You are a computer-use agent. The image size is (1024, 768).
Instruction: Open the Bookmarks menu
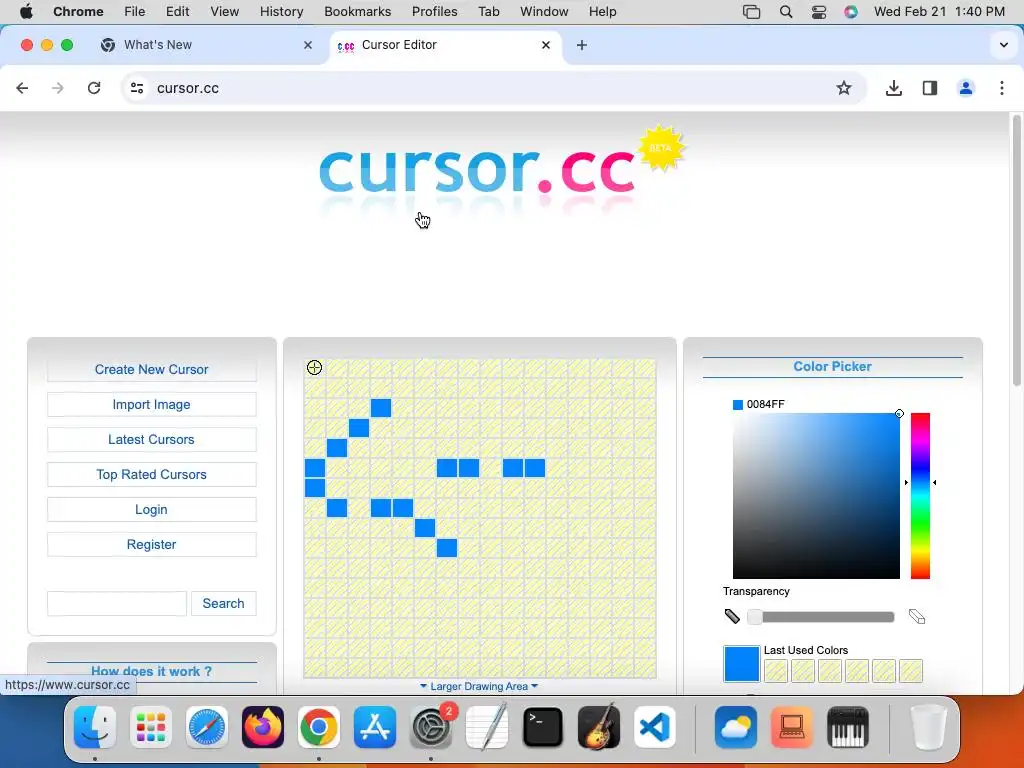click(x=357, y=12)
